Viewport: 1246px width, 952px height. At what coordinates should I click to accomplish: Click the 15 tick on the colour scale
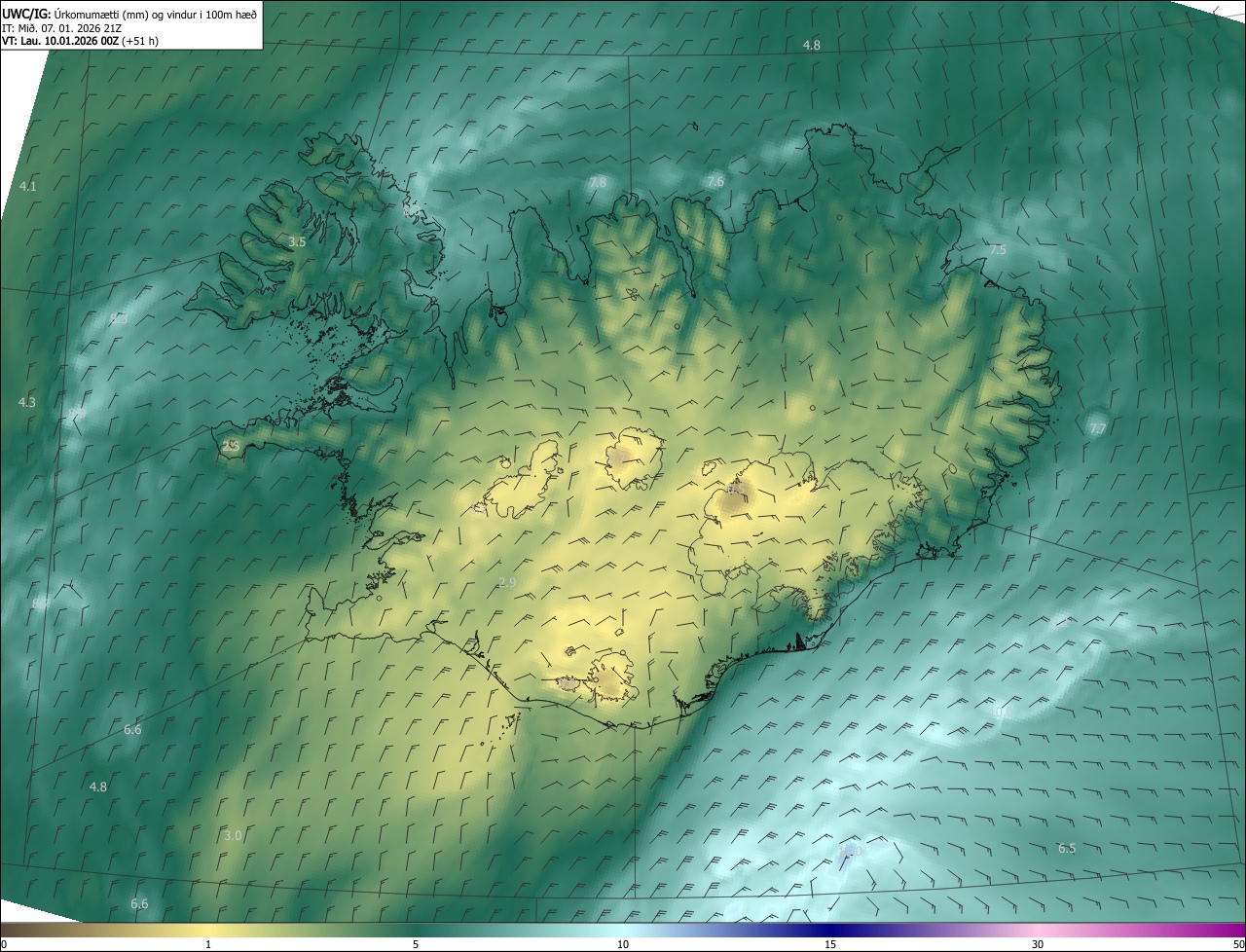(830, 944)
